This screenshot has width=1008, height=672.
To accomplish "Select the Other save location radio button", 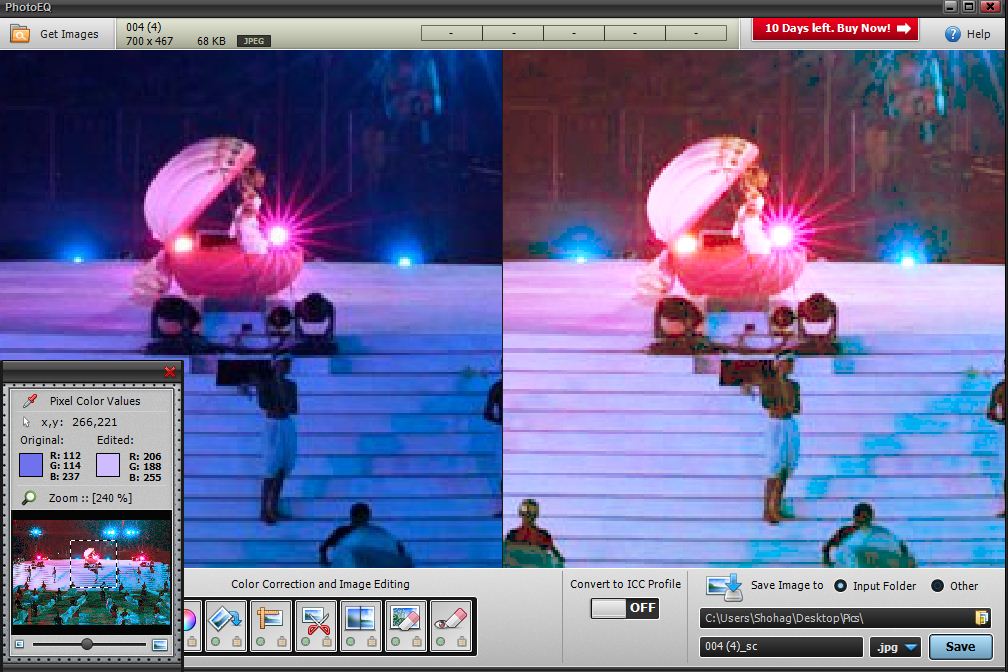I will [x=937, y=586].
